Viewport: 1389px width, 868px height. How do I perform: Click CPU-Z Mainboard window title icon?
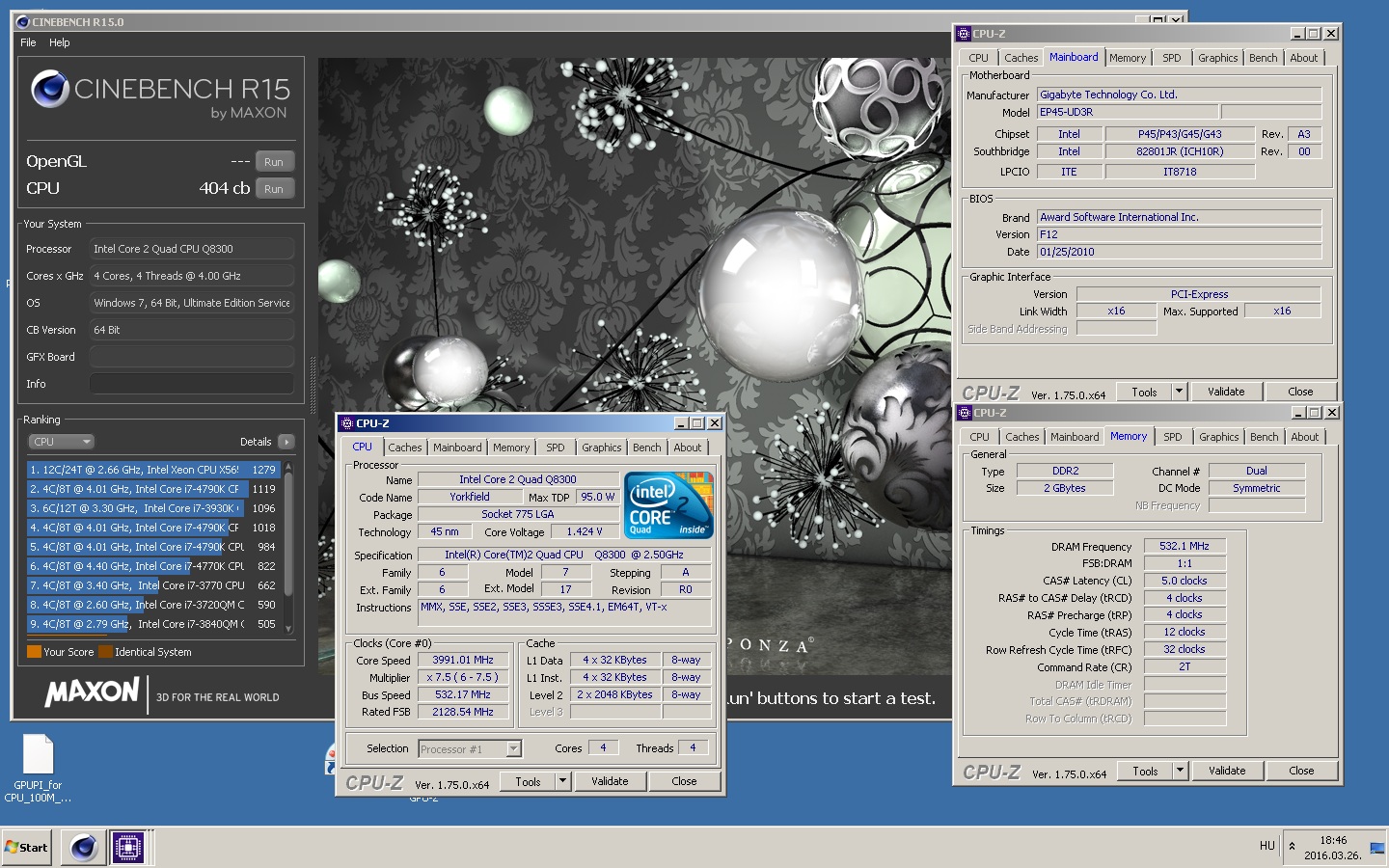click(964, 34)
